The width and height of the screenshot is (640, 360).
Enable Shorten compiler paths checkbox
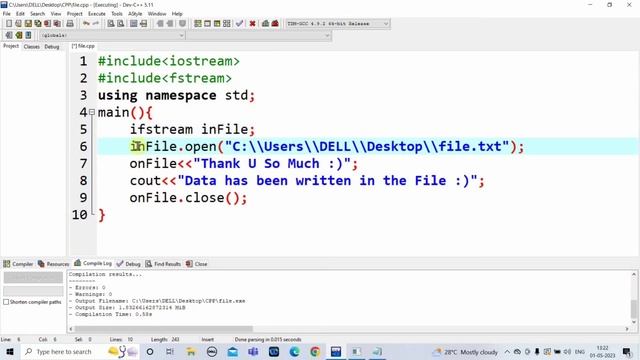tap(6, 302)
